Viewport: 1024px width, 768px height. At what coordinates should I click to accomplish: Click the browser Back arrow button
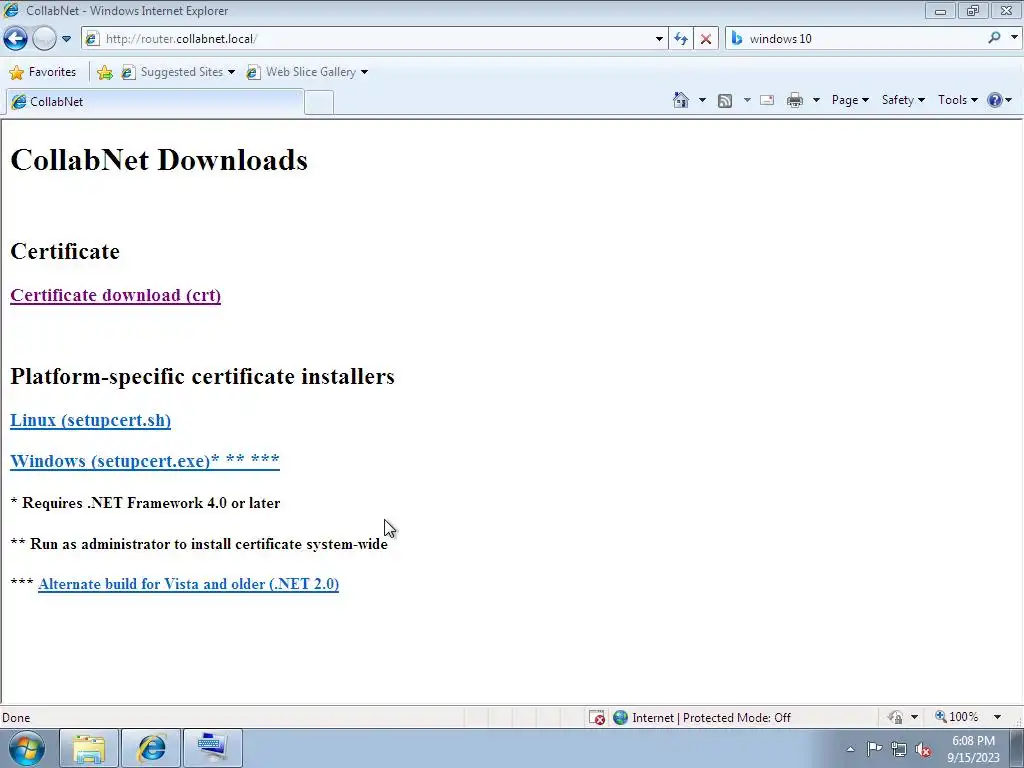point(16,39)
